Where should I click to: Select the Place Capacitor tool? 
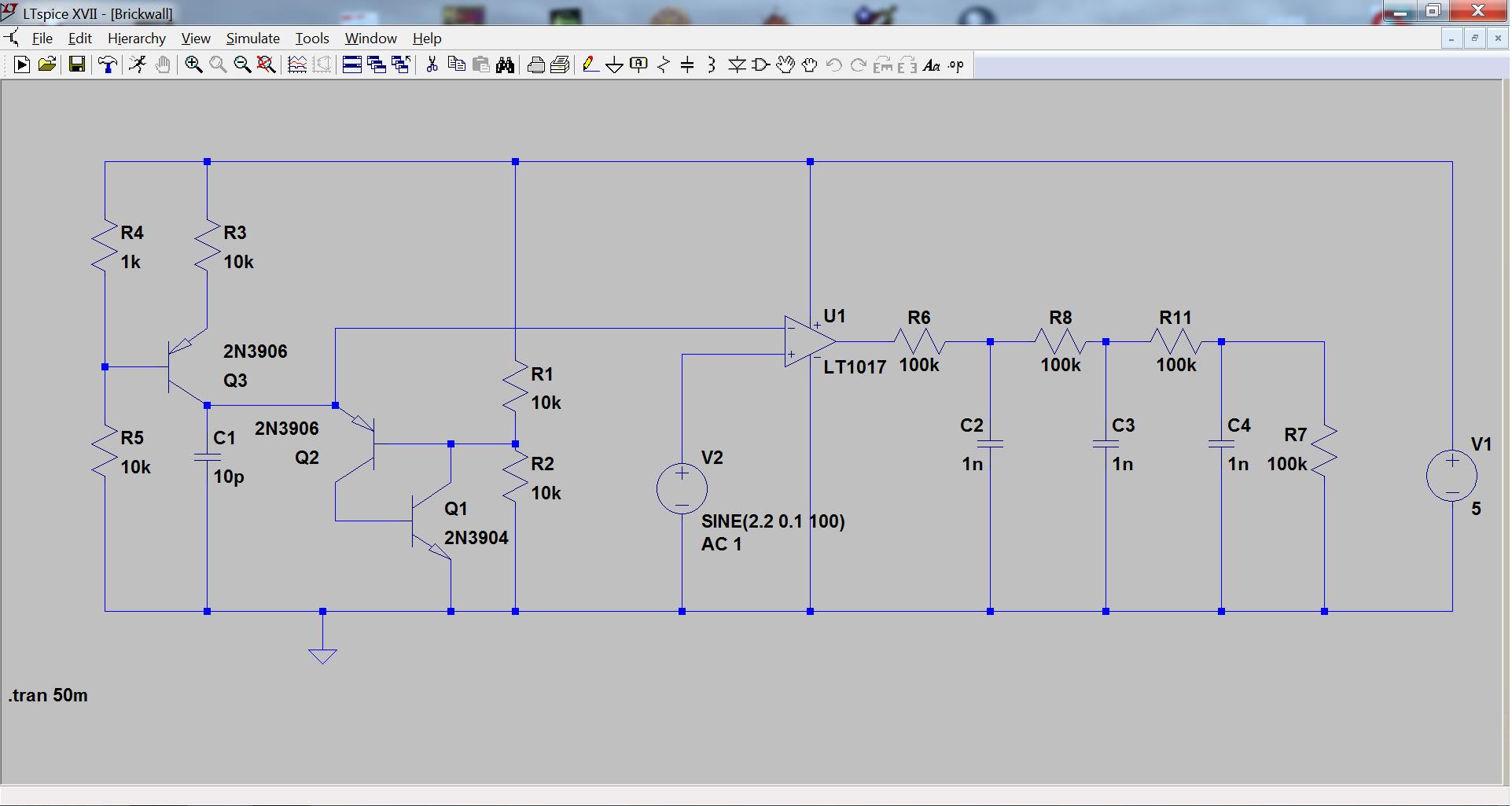(x=687, y=65)
